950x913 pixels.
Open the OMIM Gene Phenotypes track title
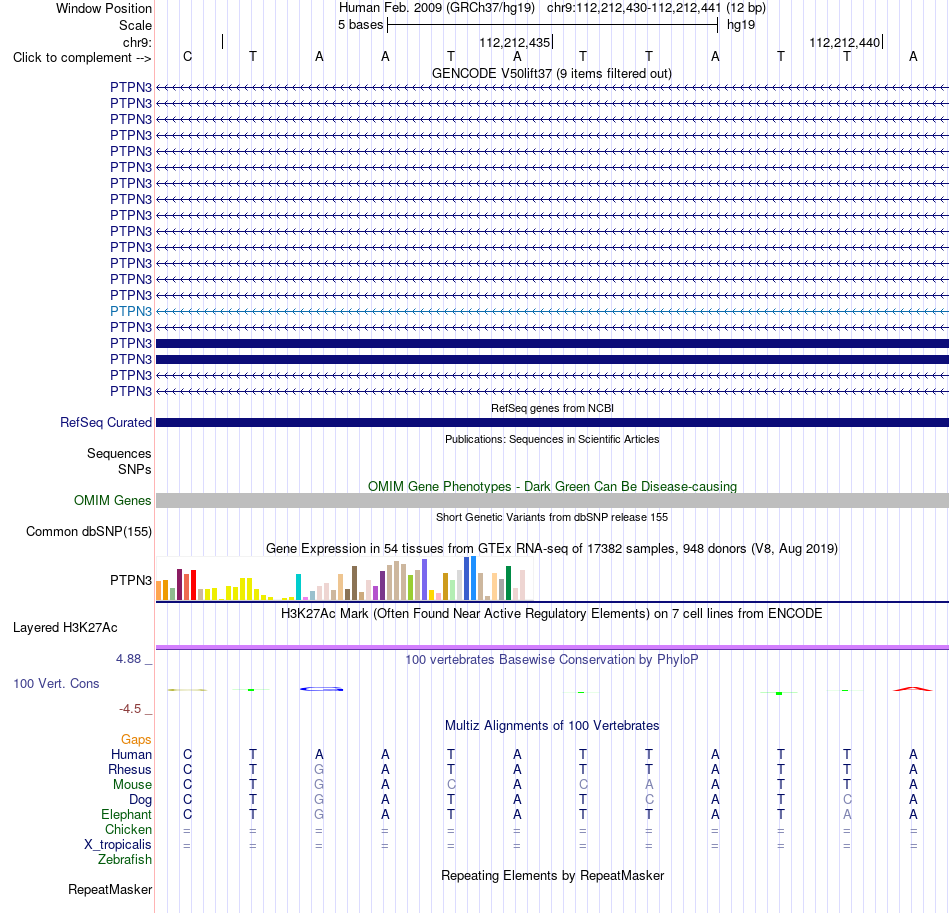click(552, 486)
